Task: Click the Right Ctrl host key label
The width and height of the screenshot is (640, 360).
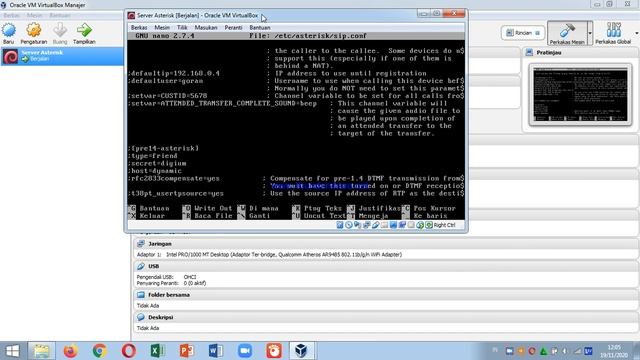Action: coord(444,225)
